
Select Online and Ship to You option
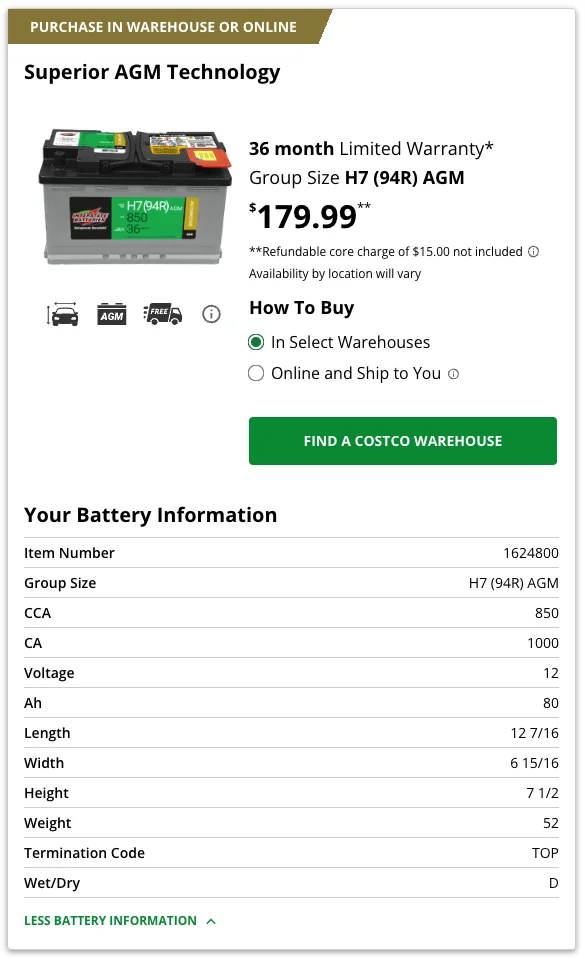coord(256,374)
